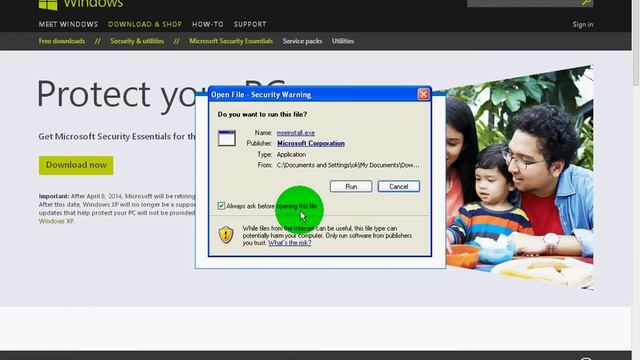Viewport: 640px width, 360px height.
Task: Sign in to the Windows site
Action: pos(582,24)
